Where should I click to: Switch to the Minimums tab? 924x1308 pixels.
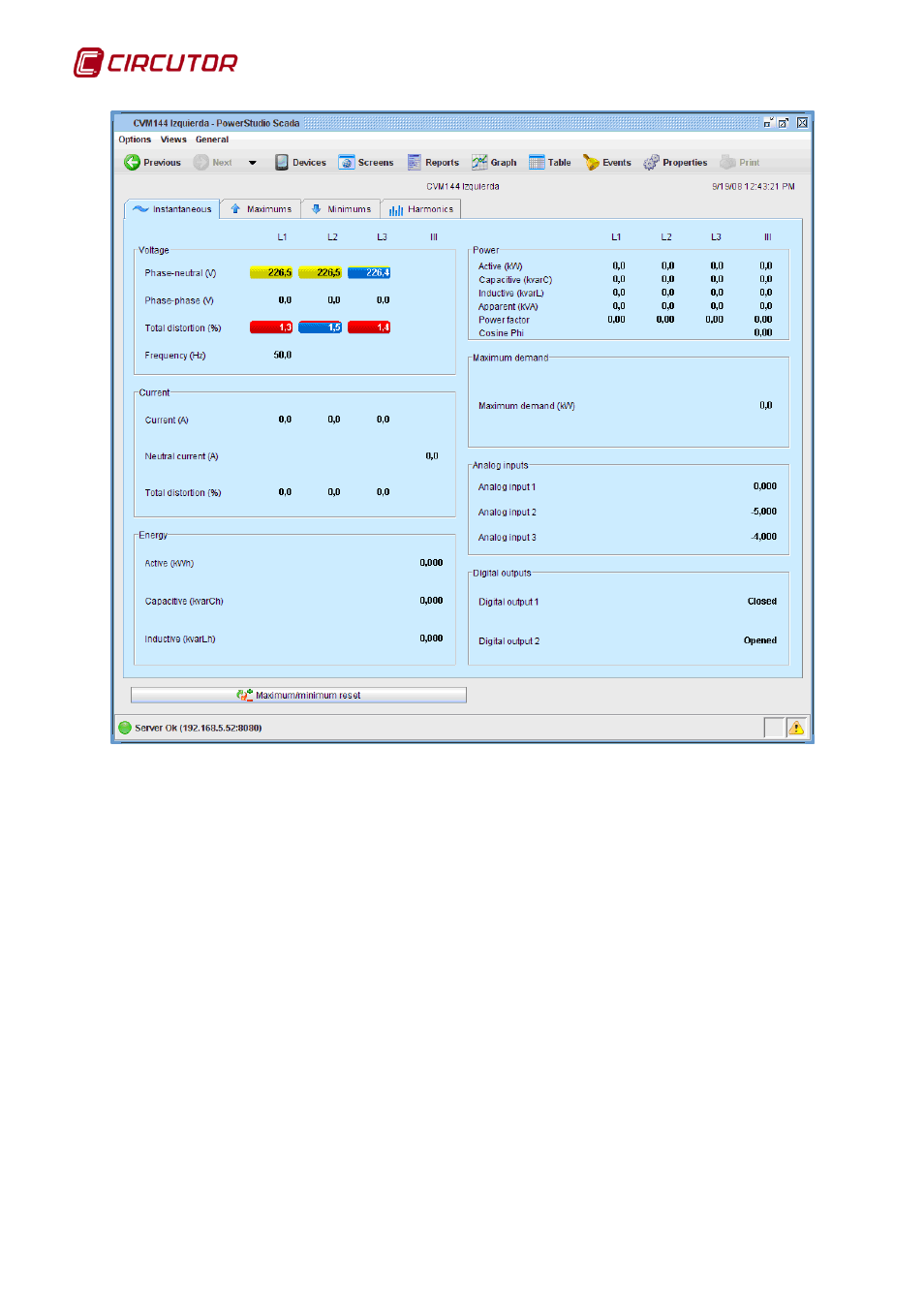[x=341, y=209]
